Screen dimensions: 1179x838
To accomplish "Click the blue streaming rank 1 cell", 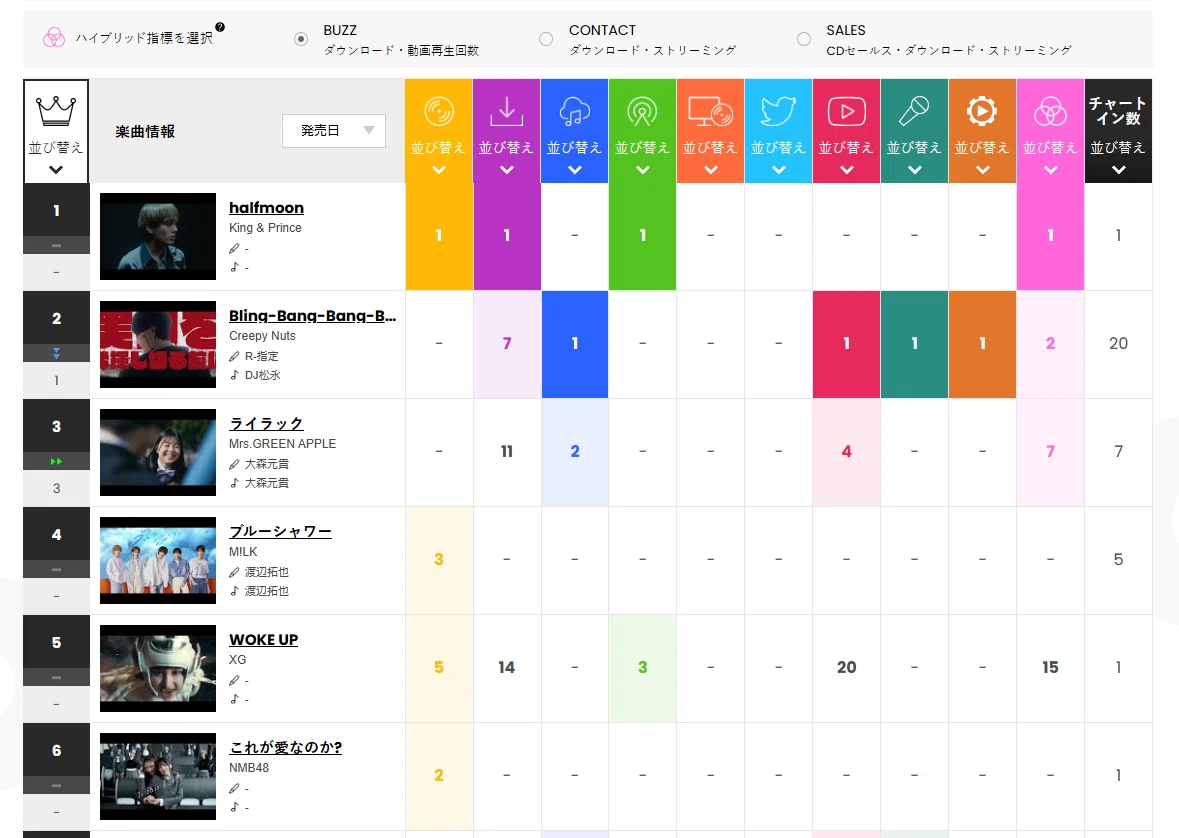I will coord(574,344).
